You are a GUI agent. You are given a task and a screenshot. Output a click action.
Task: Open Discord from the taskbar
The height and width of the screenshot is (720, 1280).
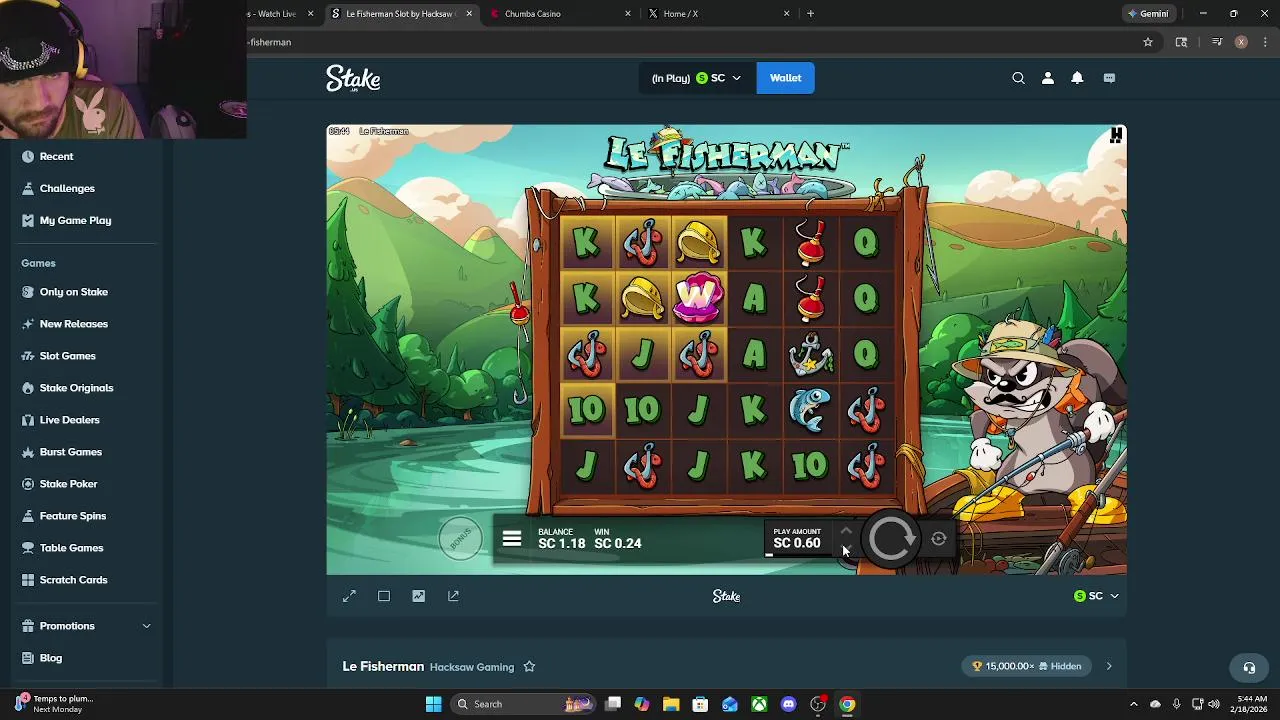click(x=788, y=704)
